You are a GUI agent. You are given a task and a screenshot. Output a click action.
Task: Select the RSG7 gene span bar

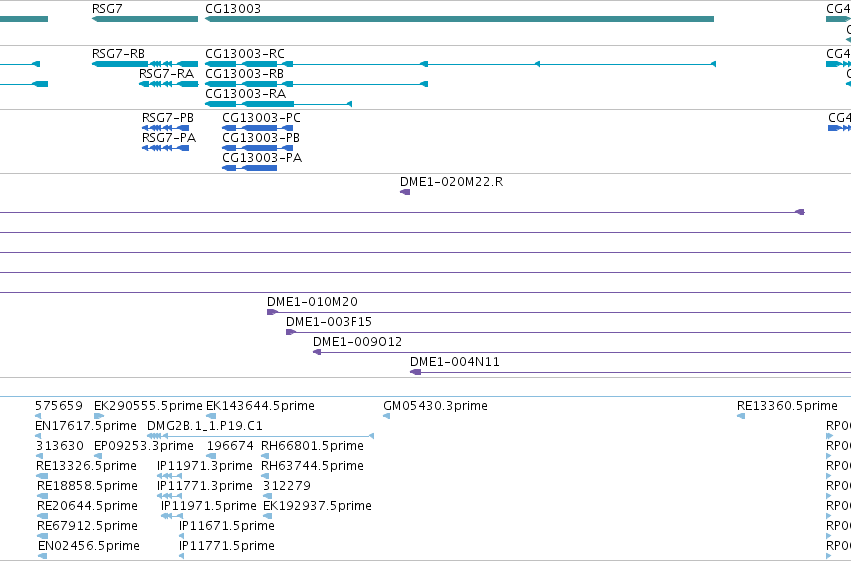145,19
